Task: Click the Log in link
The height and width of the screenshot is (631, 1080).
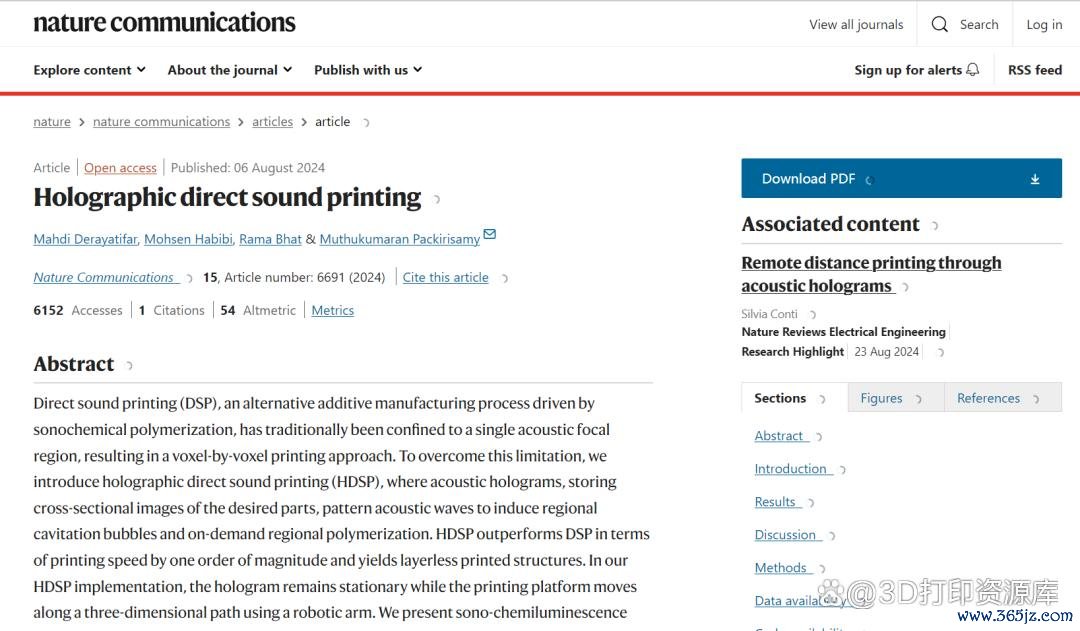Action: pos(1044,25)
